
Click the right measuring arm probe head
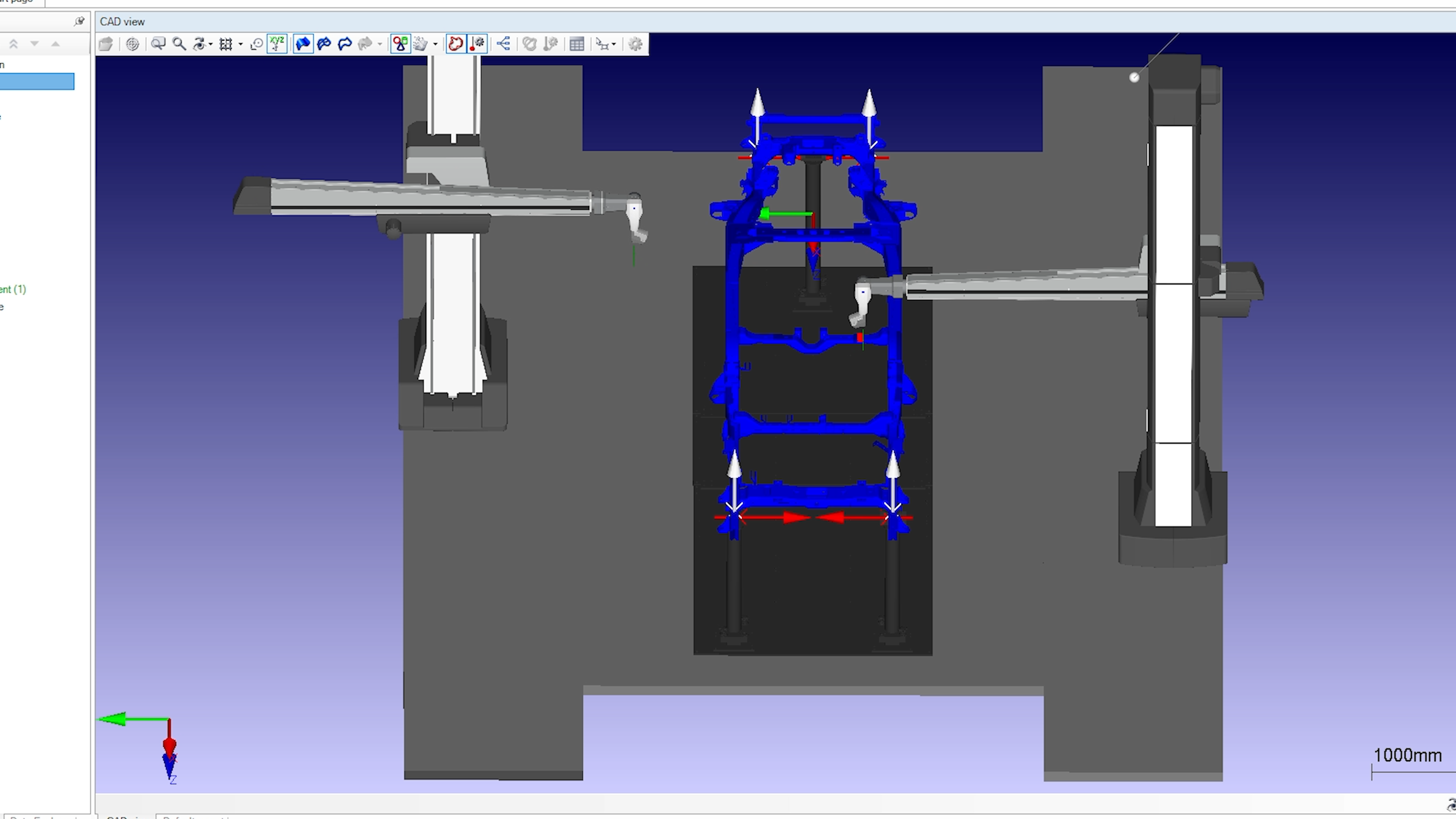pyautogui.click(x=861, y=303)
